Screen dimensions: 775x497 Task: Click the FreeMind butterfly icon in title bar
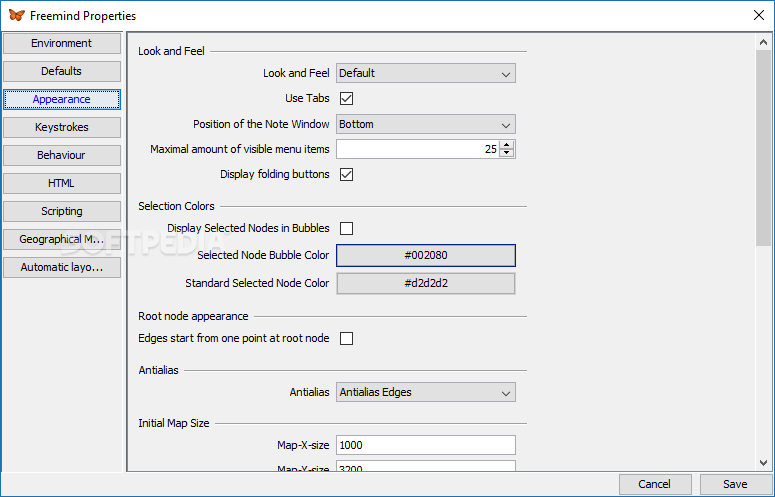click(x=16, y=15)
